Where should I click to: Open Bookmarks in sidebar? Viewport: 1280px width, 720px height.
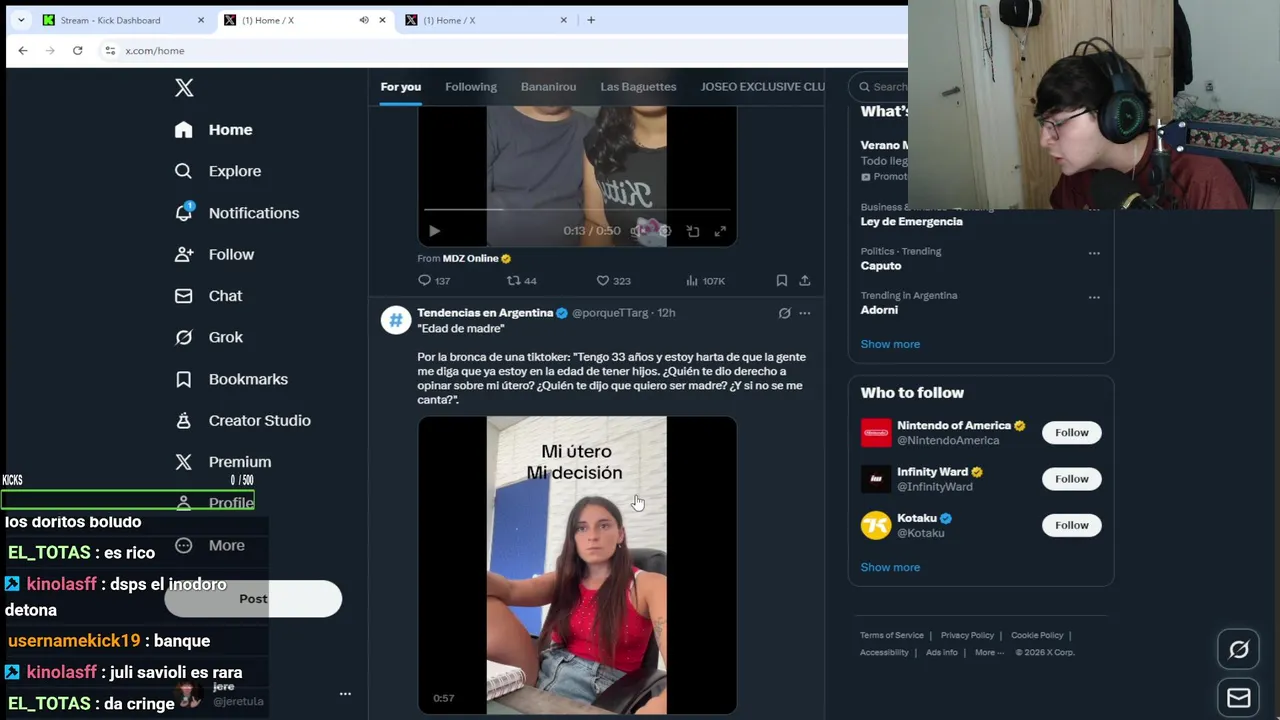point(231,379)
